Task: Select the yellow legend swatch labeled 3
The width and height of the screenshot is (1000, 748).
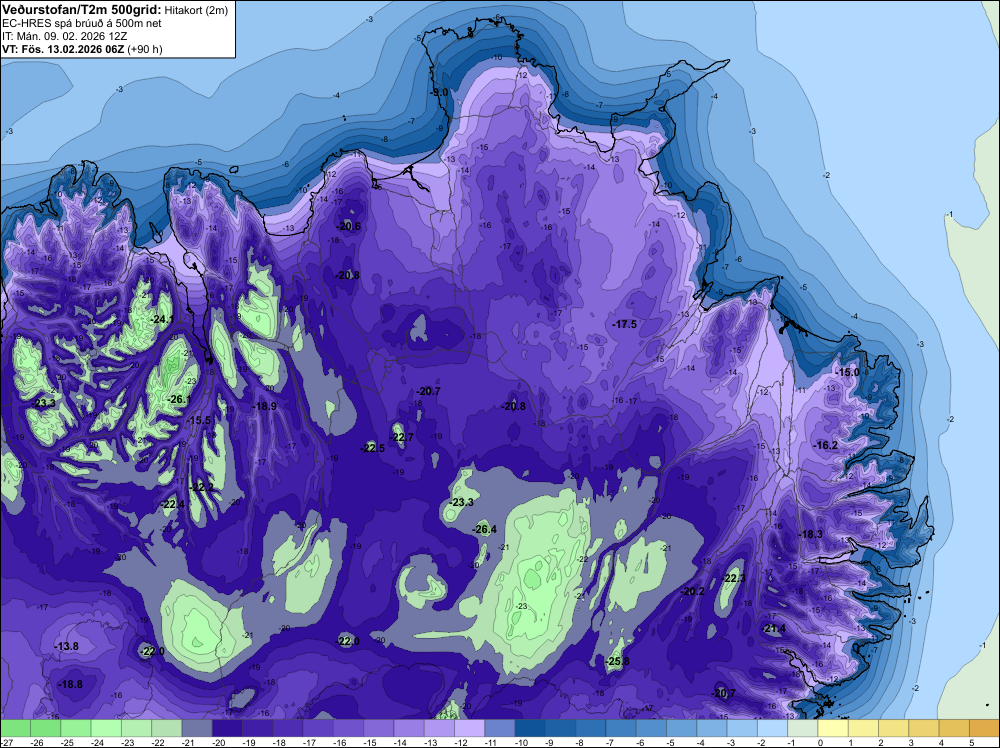Action: click(x=924, y=728)
